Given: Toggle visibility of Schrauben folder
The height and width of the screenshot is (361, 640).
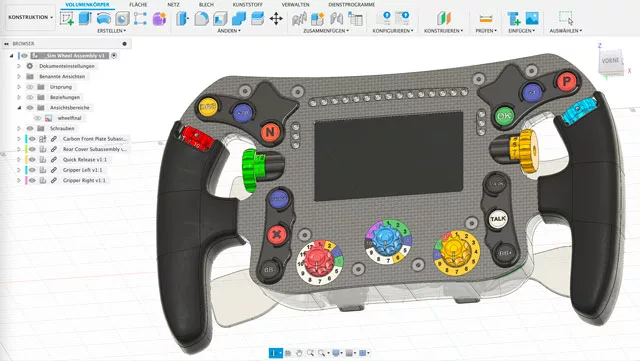Looking at the screenshot, I should pyautogui.click(x=30, y=128).
